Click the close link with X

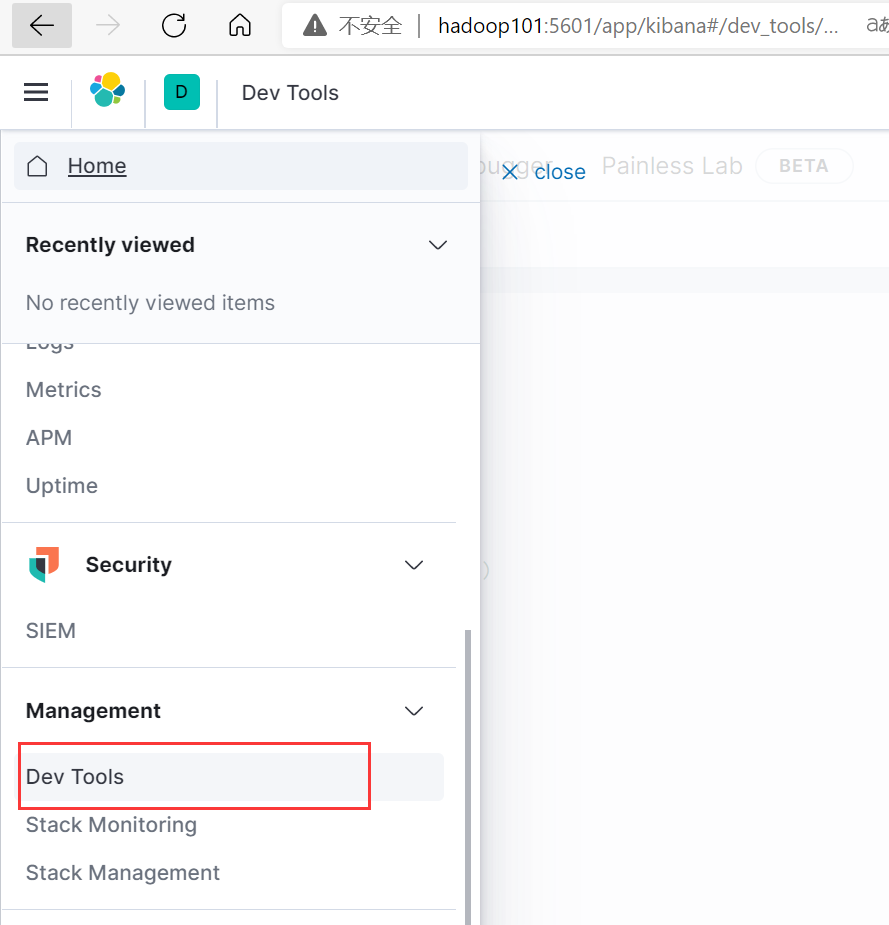point(544,172)
